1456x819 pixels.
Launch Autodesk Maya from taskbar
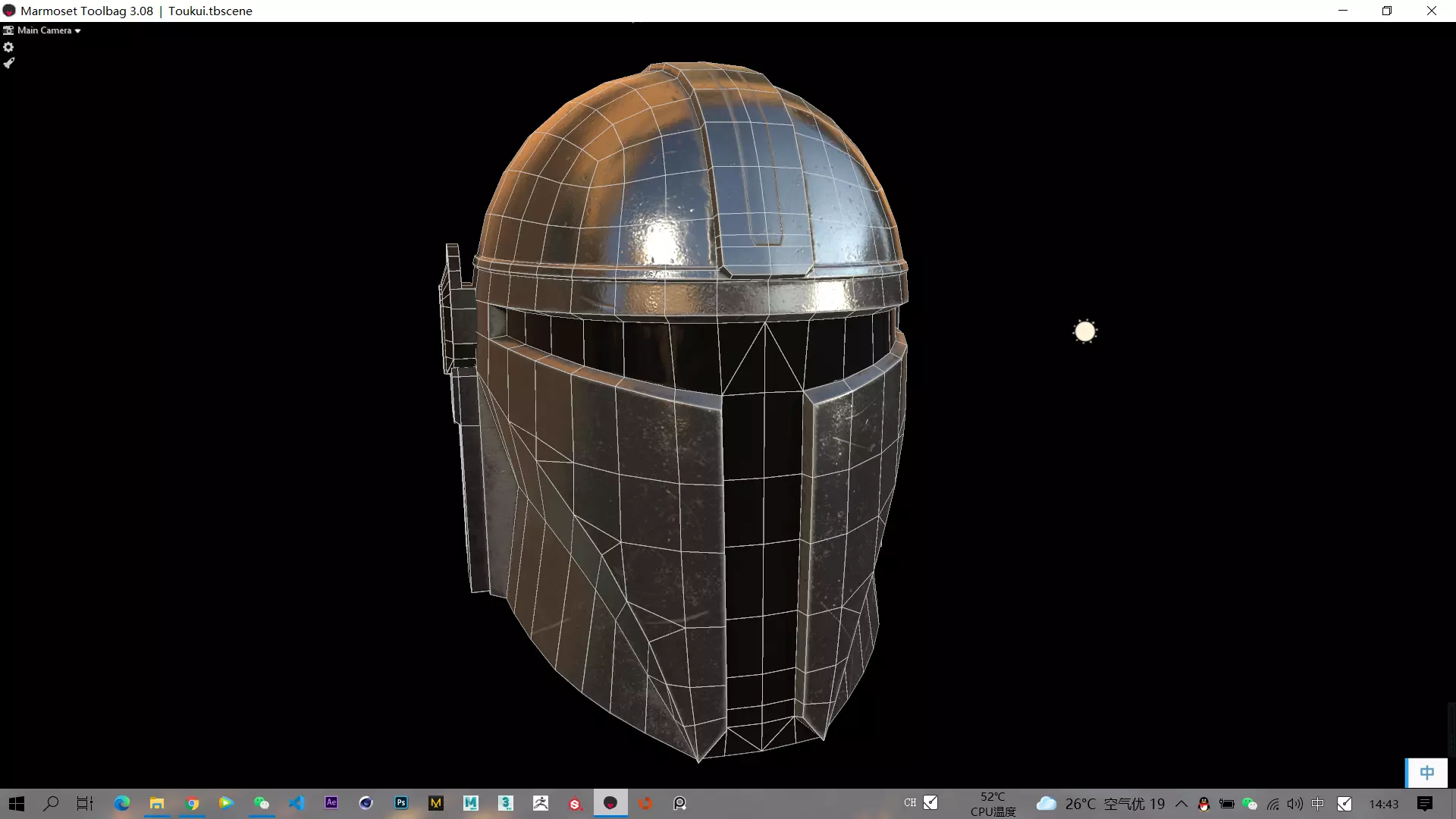(x=471, y=803)
